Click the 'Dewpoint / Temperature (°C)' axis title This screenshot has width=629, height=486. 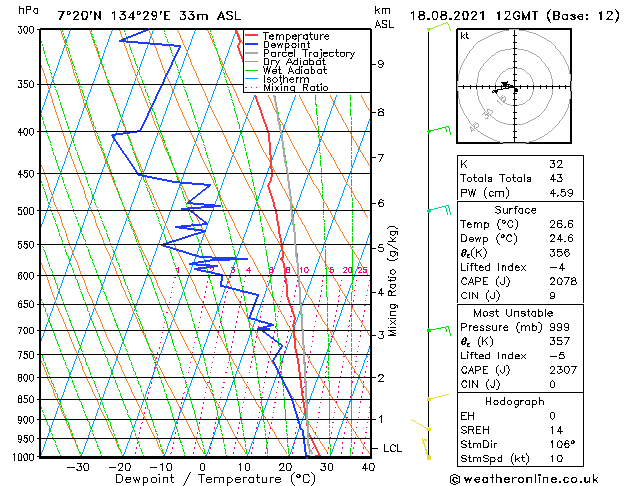tap(215, 479)
